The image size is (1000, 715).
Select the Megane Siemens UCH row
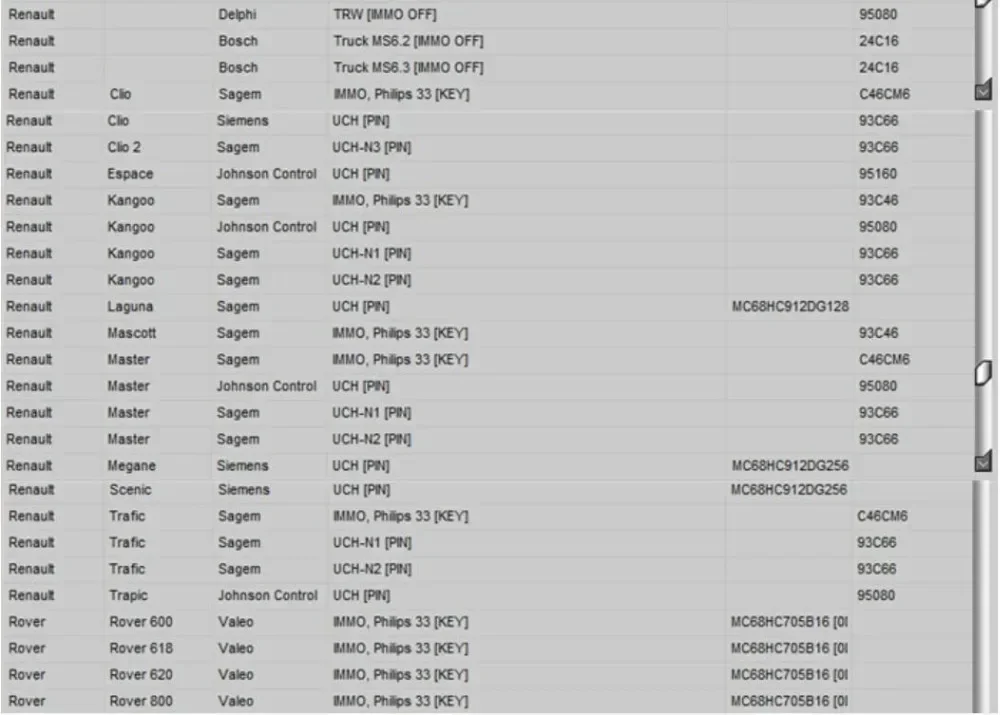coord(487,466)
